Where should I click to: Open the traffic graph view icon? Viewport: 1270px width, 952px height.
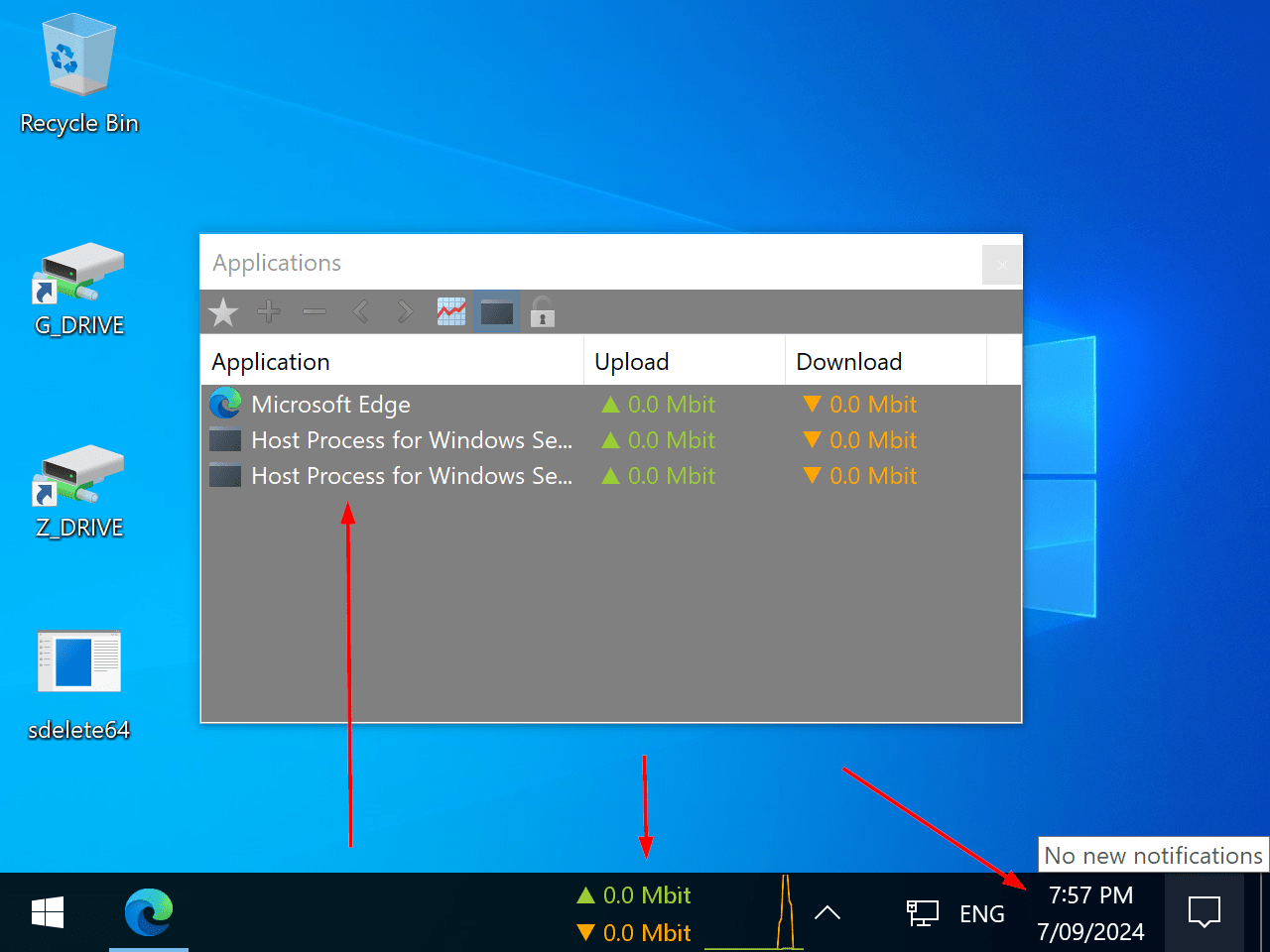451,312
